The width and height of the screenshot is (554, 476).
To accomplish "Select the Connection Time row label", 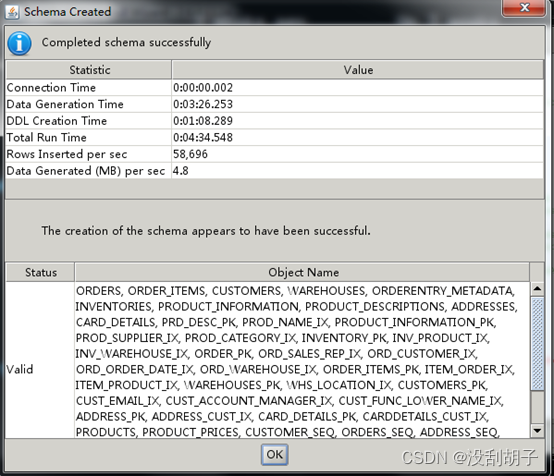I will pyautogui.click(x=51, y=87).
